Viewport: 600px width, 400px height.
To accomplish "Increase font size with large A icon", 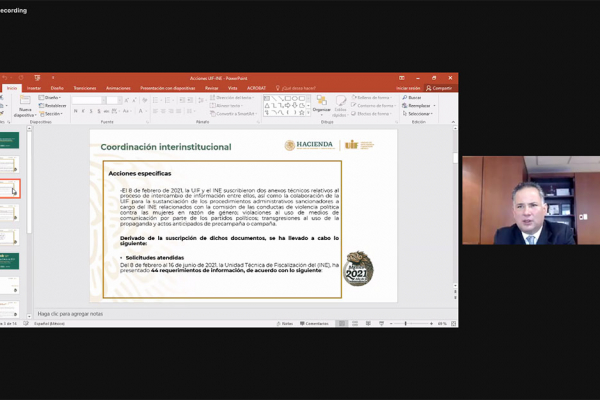I will (x=127, y=100).
